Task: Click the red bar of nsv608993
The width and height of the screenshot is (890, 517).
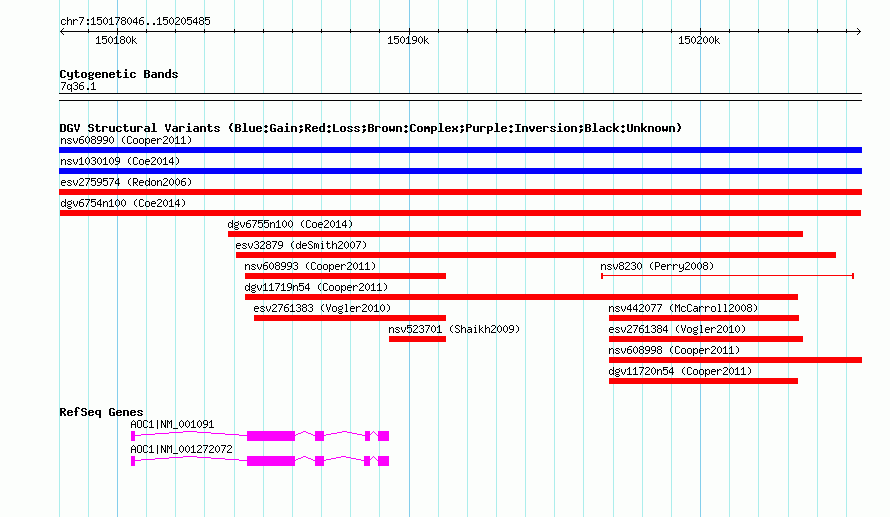Action: pos(345,276)
